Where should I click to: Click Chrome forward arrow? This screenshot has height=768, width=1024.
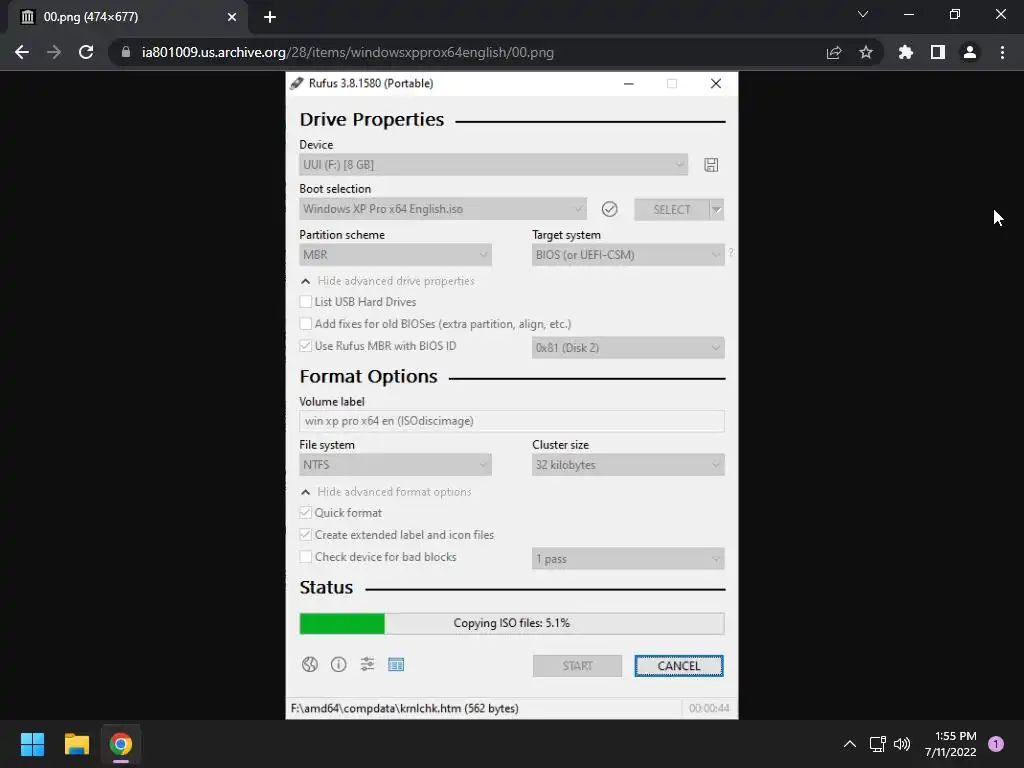pyautogui.click(x=54, y=52)
